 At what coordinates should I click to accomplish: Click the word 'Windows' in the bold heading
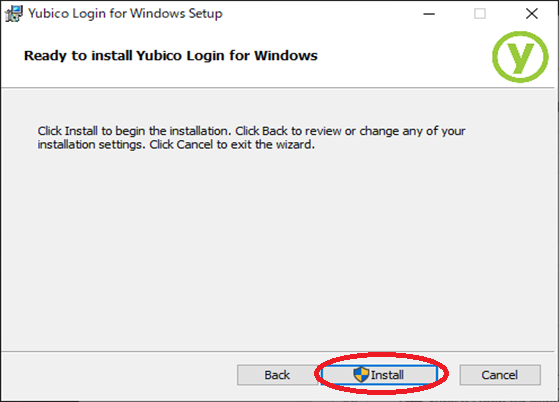tap(286, 56)
